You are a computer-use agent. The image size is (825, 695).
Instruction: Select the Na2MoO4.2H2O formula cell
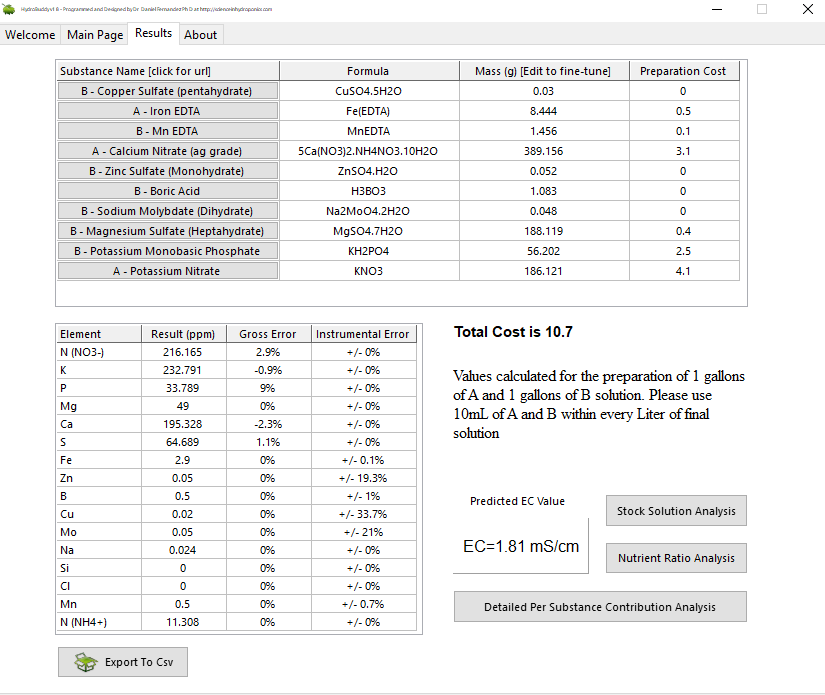(369, 211)
